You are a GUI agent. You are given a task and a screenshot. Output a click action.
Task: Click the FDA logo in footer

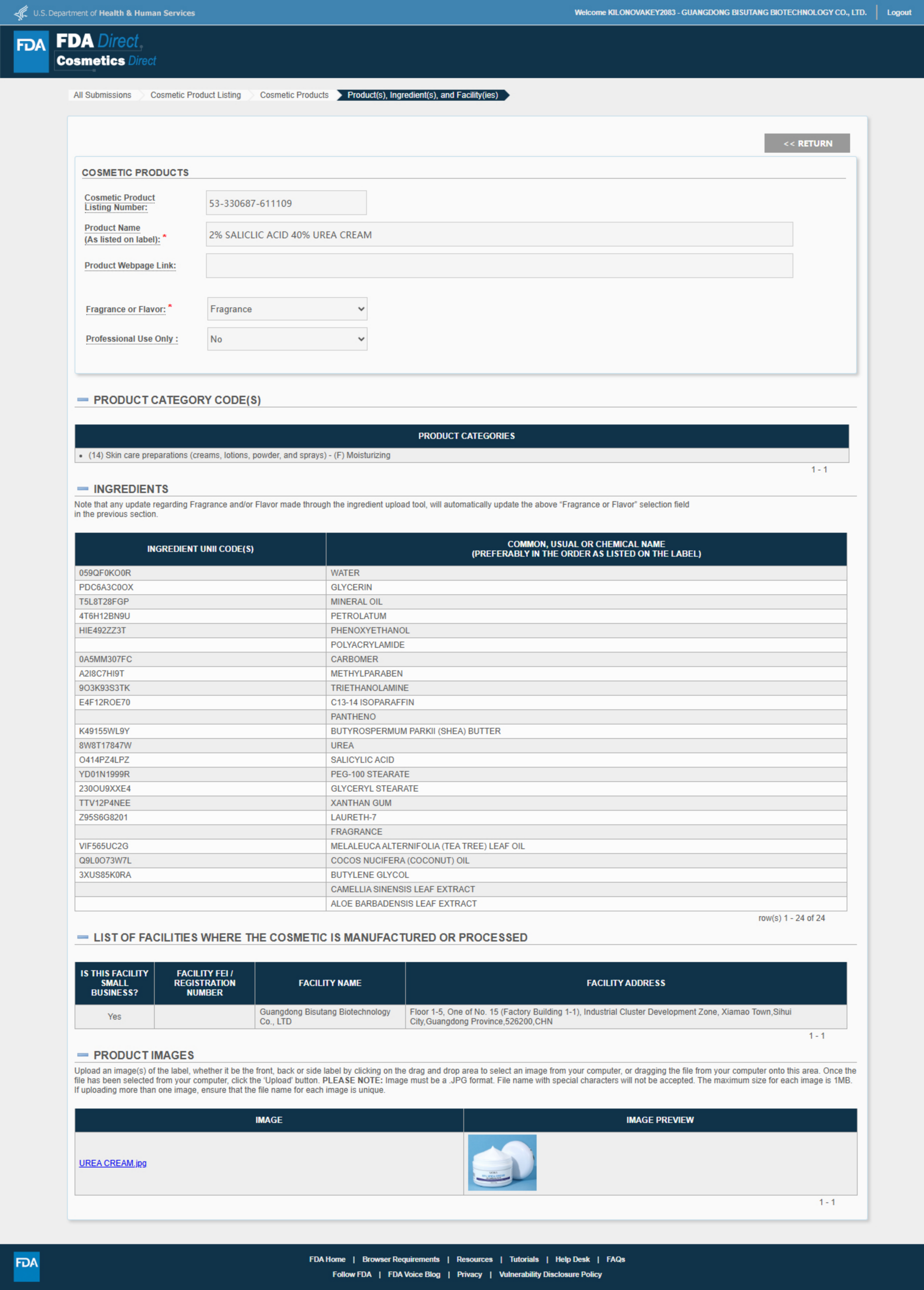pos(26,1266)
